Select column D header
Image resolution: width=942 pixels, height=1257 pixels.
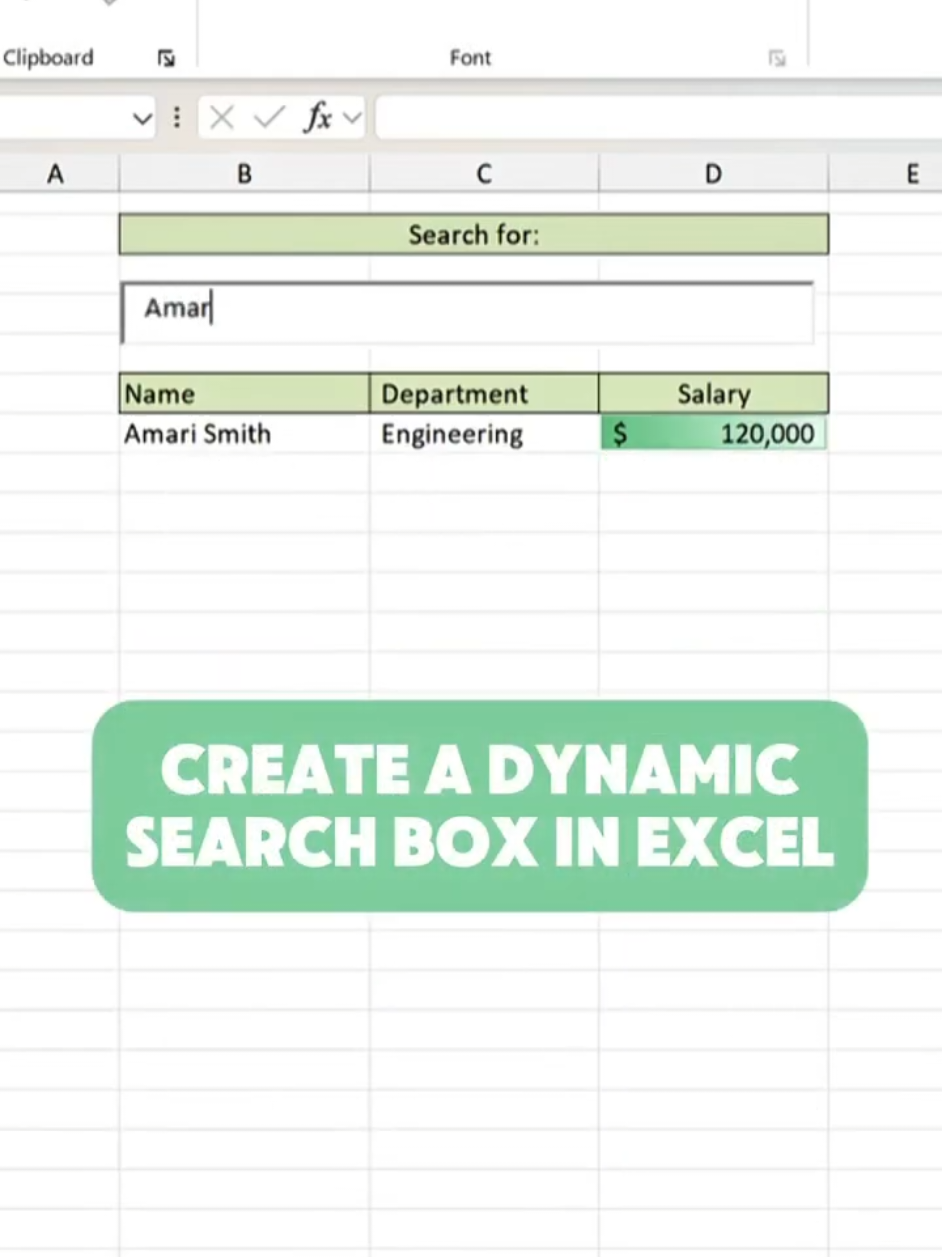[x=713, y=174]
